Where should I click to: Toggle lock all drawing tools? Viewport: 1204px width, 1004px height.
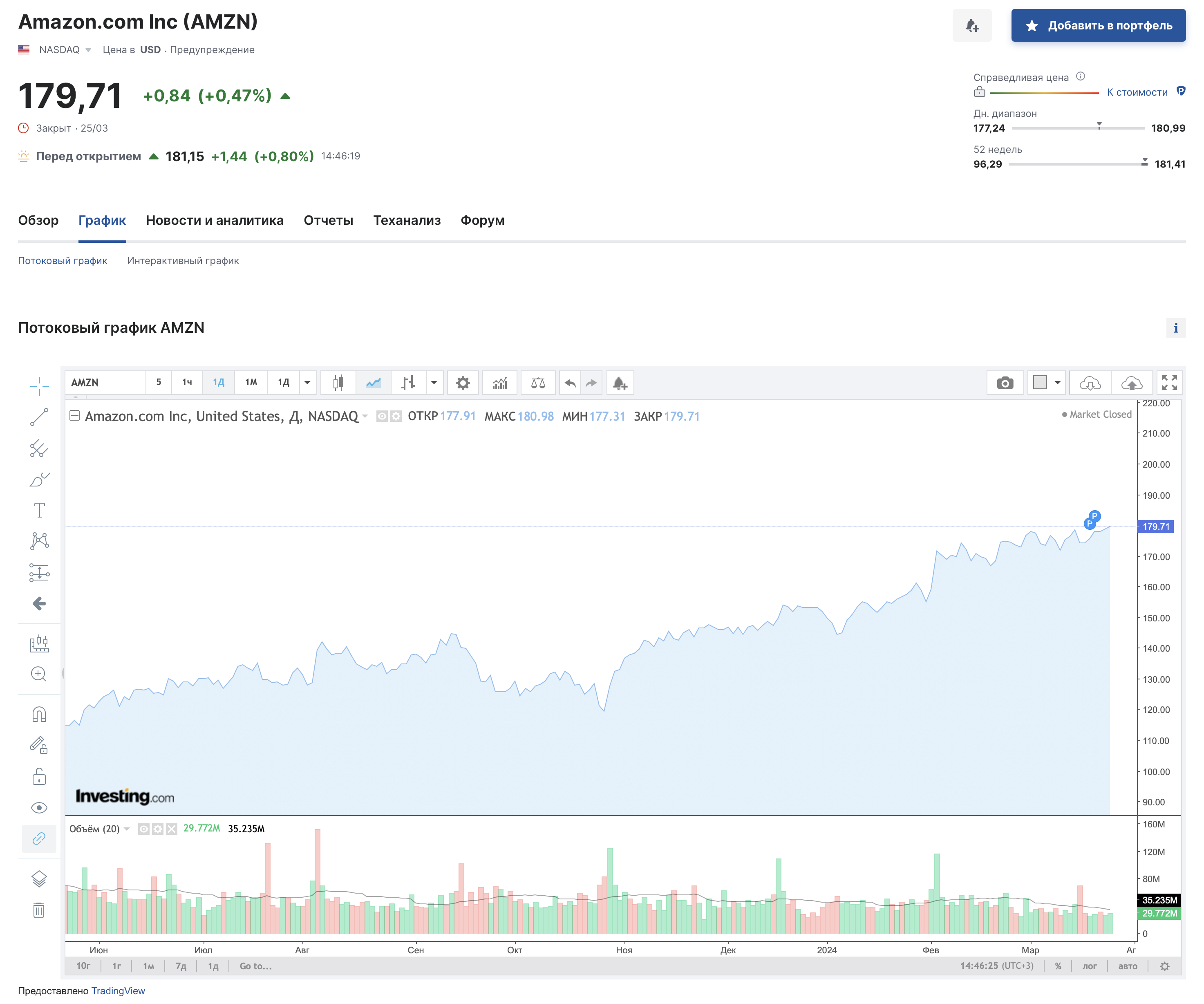[39, 776]
